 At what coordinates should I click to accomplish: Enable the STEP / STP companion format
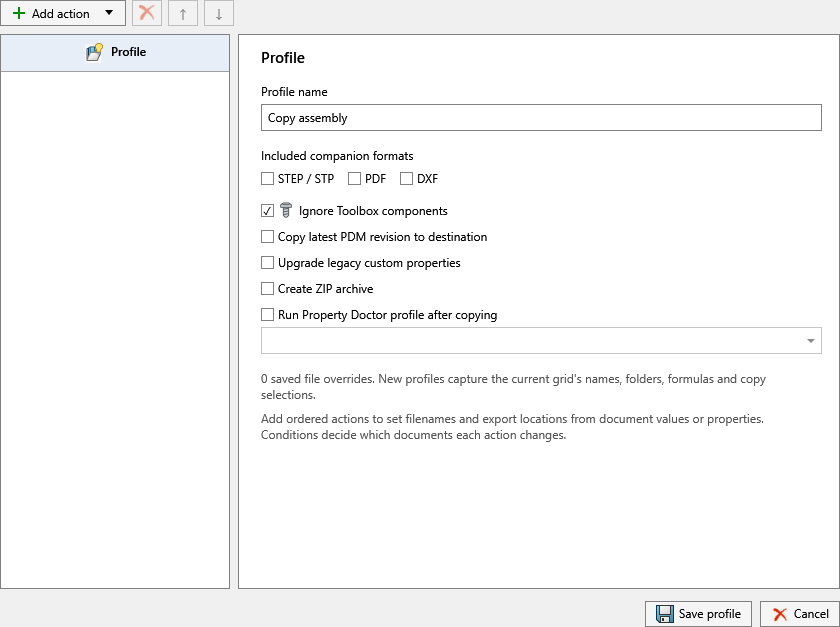tap(267, 178)
